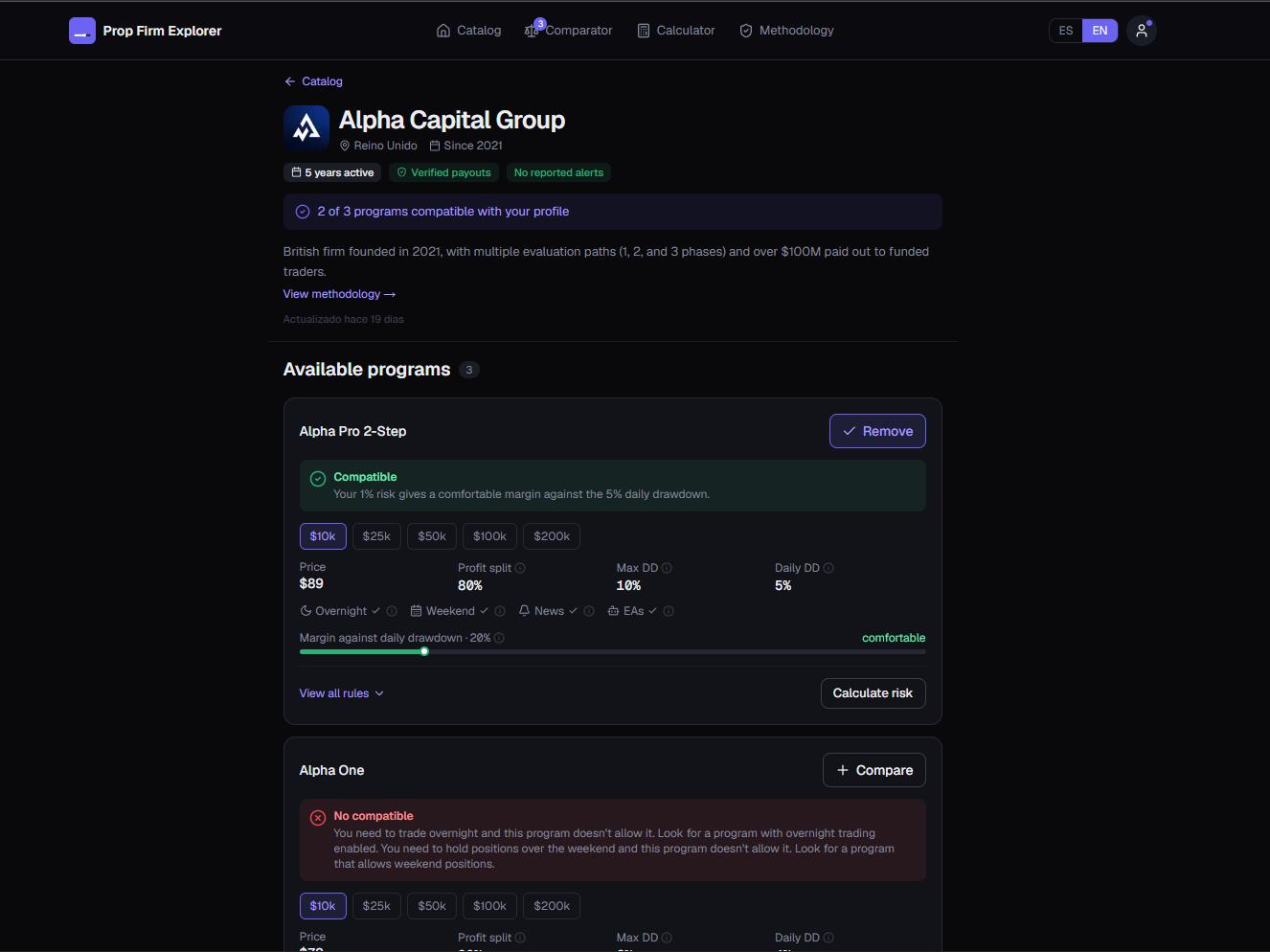
Task: Click the margin against daily drawdown slider handle
Action: coord(424,651)
